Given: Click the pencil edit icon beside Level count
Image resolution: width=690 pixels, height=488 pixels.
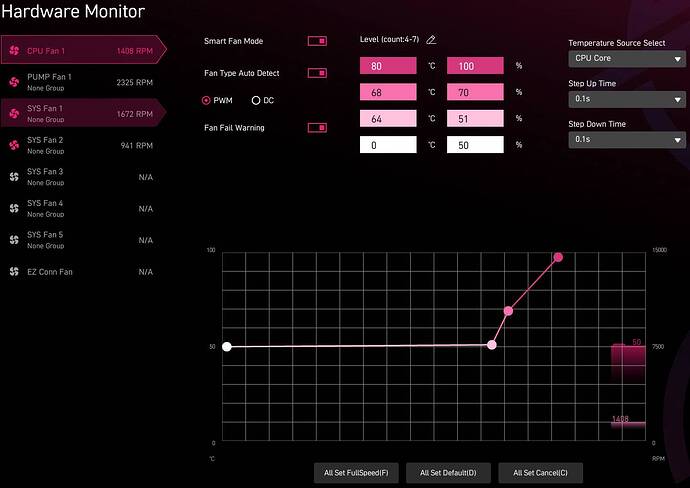Looking at the screenshot, I should 431,40.
